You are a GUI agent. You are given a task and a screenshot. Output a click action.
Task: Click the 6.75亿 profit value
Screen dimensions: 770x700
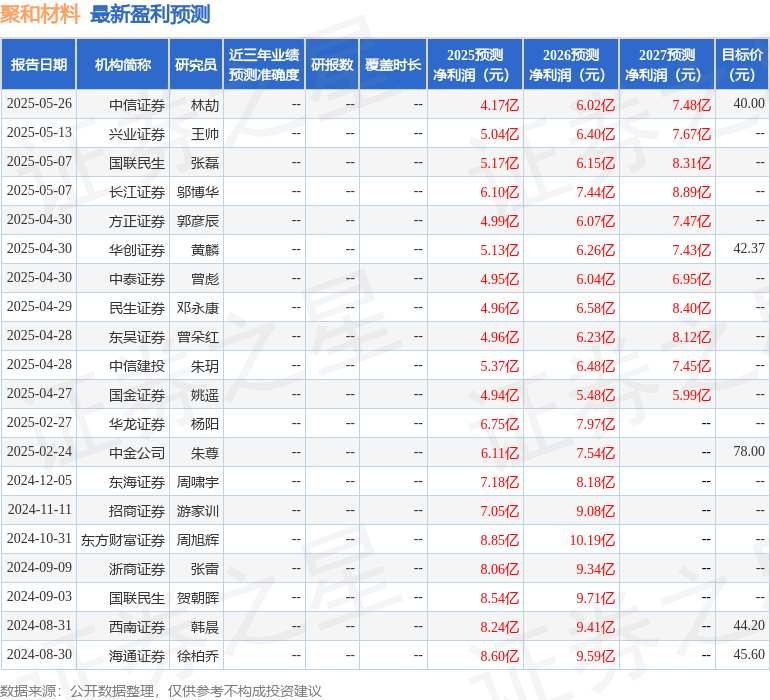(499, 424)
